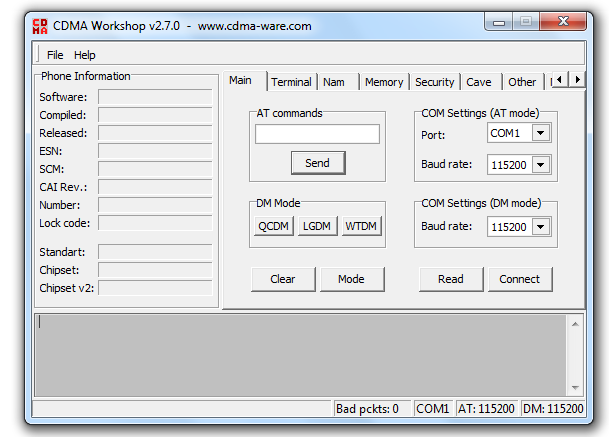
Task: Click the SCM field
Action: (155, 169)
